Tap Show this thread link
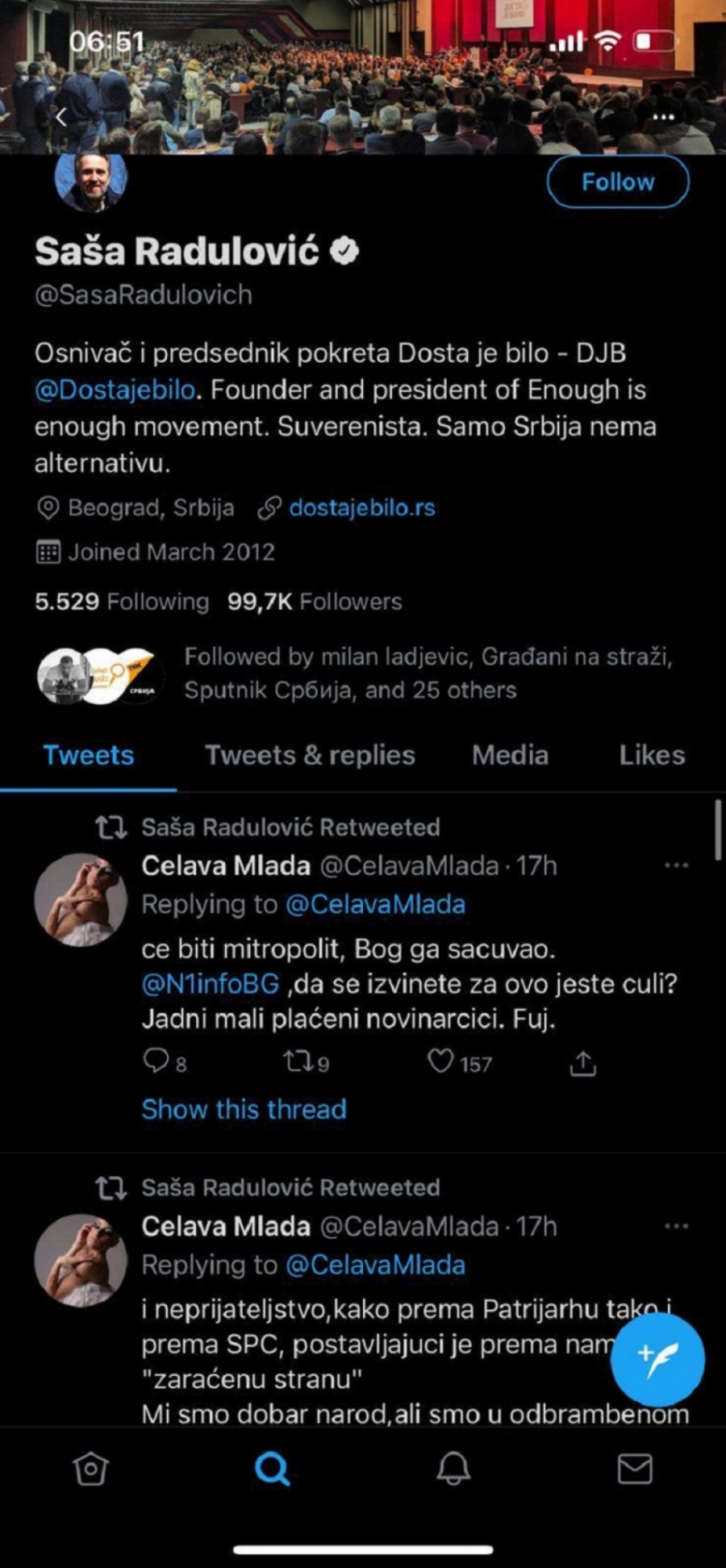This screenshot has width=726, height=1568. tap(244, 1109)
